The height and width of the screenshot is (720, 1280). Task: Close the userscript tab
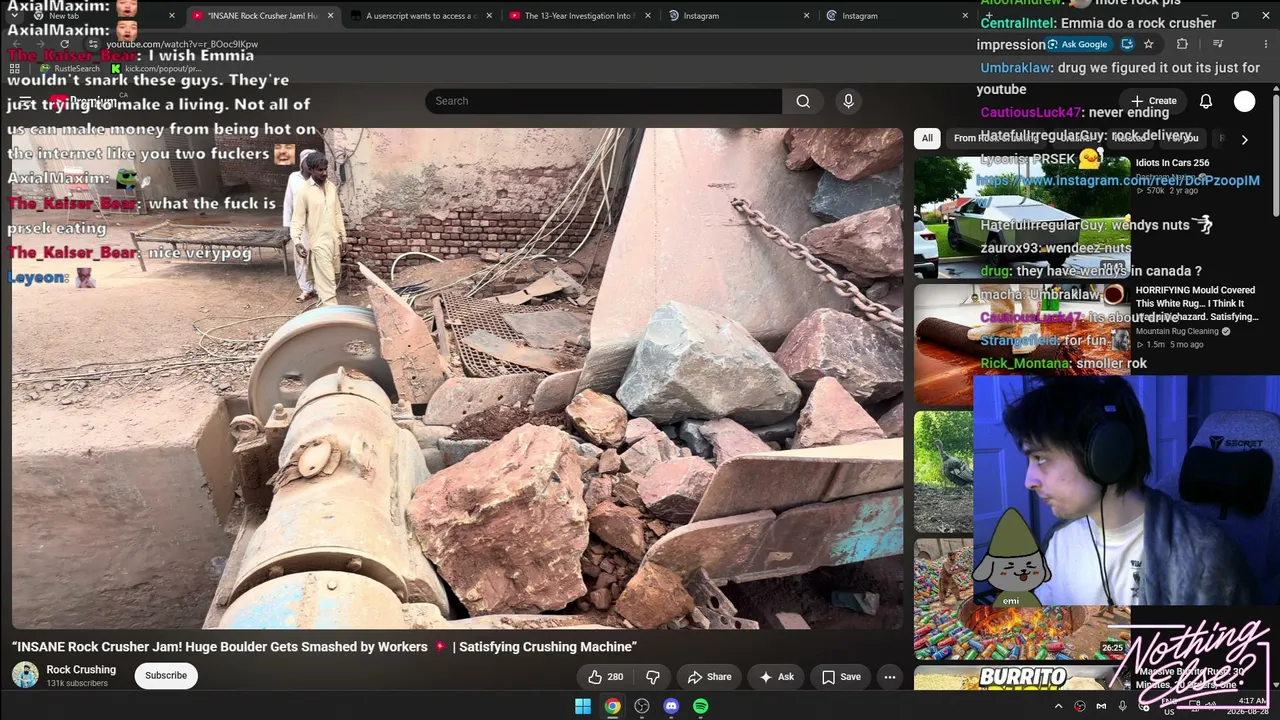(x=490, y=16)
